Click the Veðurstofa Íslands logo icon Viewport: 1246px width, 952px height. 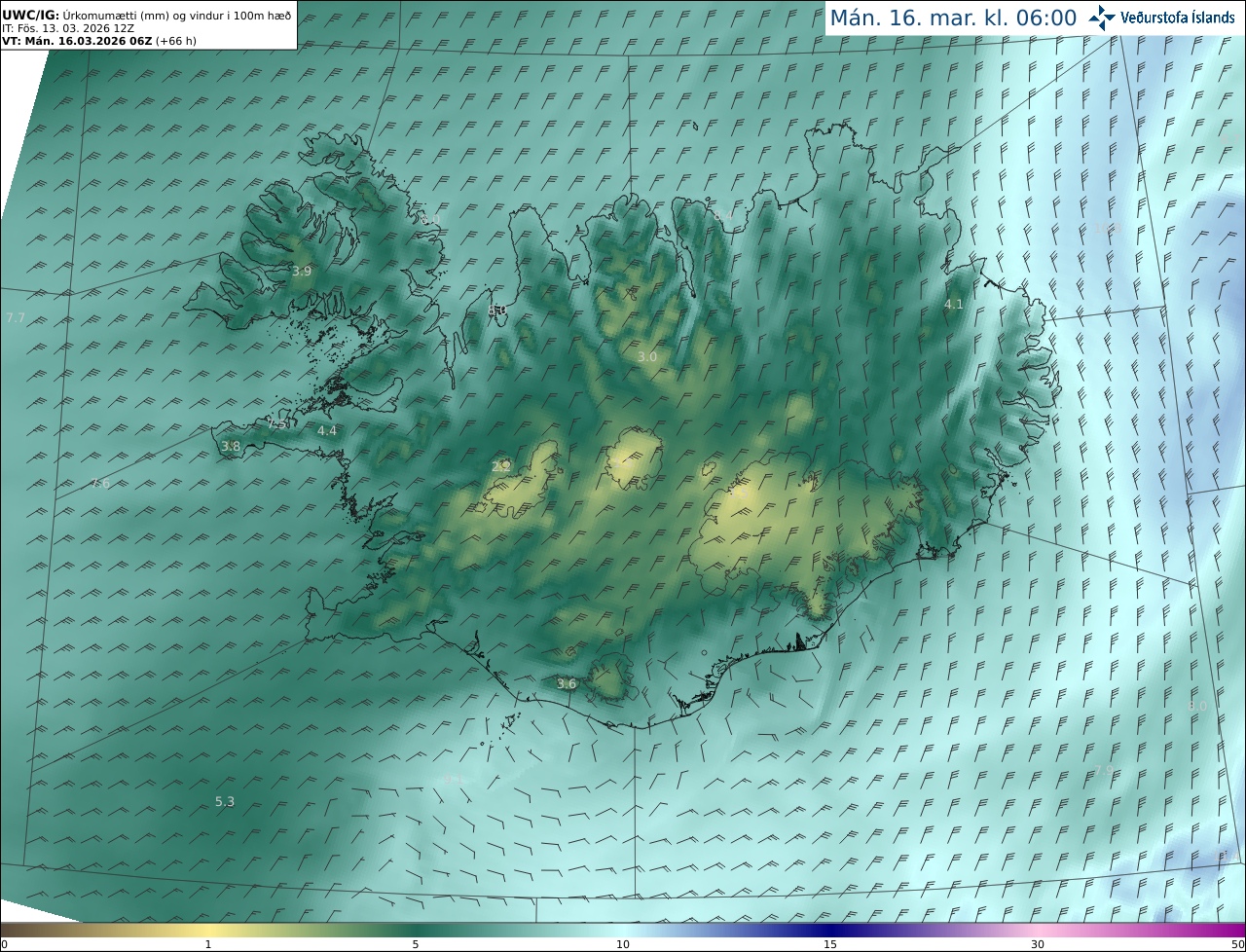coord(1102,18)
